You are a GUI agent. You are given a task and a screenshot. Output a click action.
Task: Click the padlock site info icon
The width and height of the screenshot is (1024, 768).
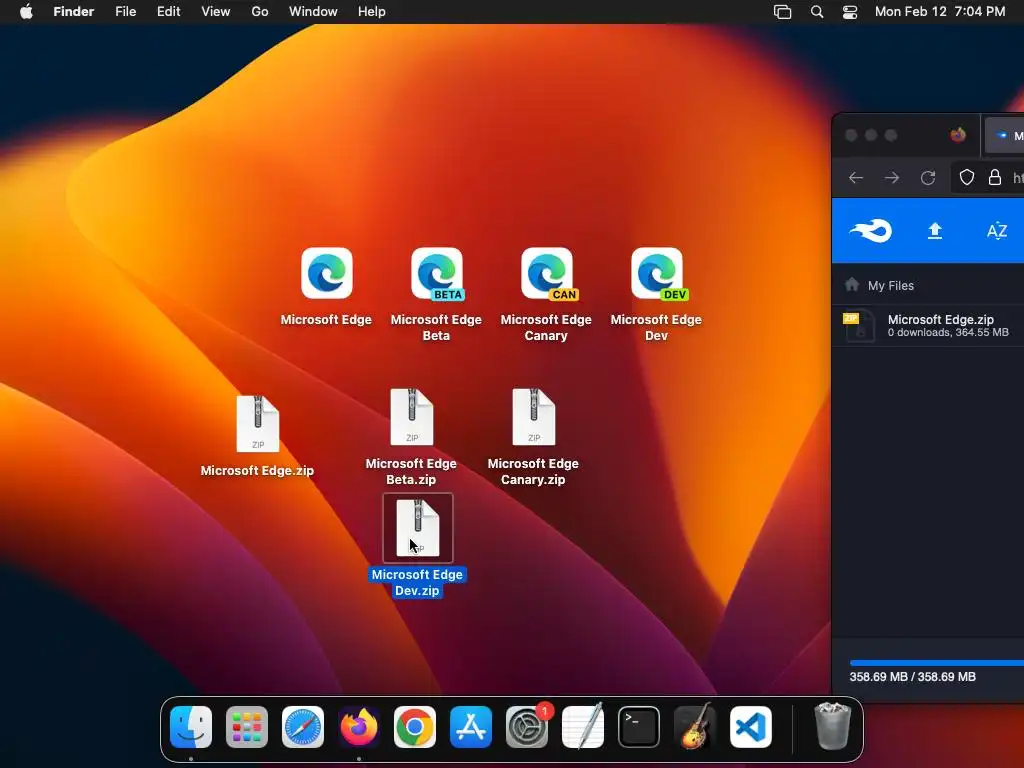[995, 178]
